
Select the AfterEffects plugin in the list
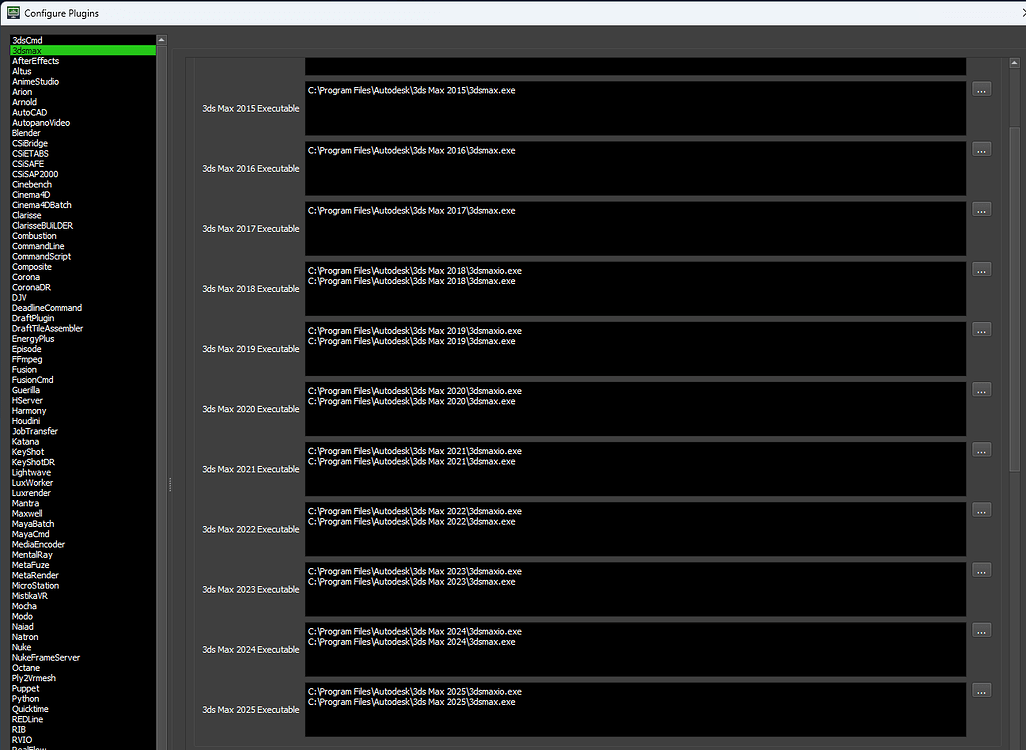click(35, 61)
